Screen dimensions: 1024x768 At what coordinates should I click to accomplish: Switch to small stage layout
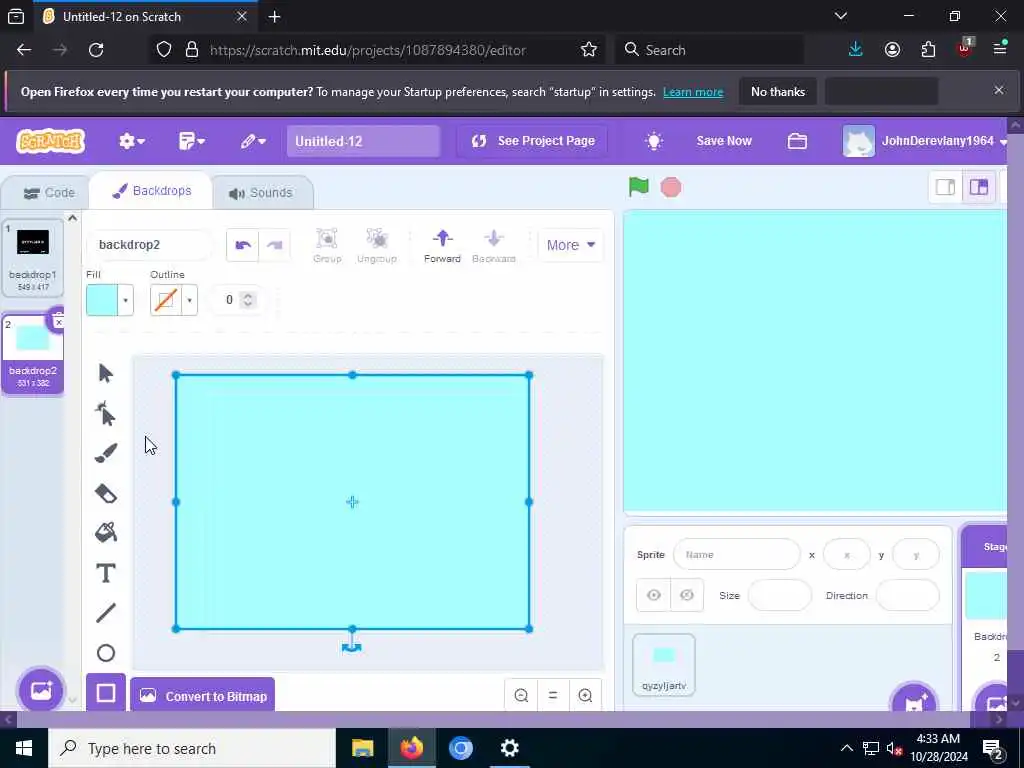click(945, 187)
